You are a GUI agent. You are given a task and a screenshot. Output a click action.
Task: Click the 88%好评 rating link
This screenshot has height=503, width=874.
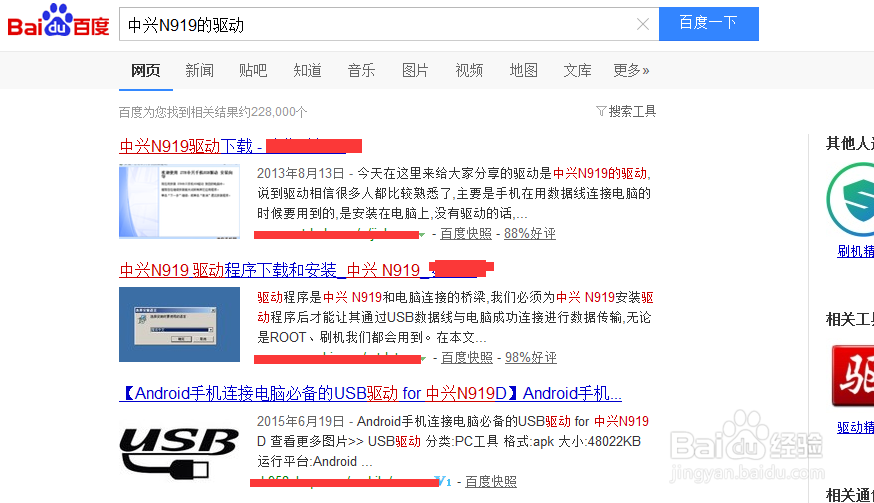530,234
